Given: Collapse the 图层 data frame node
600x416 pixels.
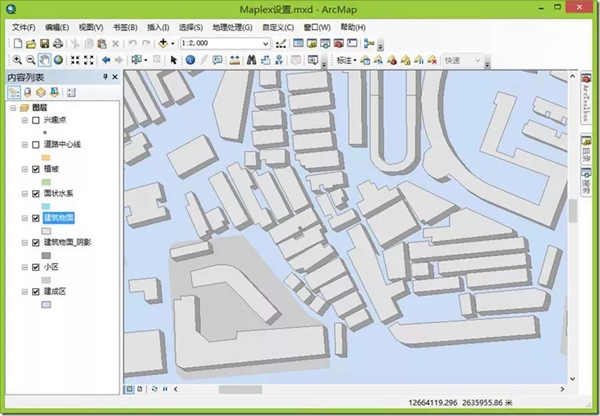Looking at the screenshot, I should pyautogui.click(x=13, y=108).
